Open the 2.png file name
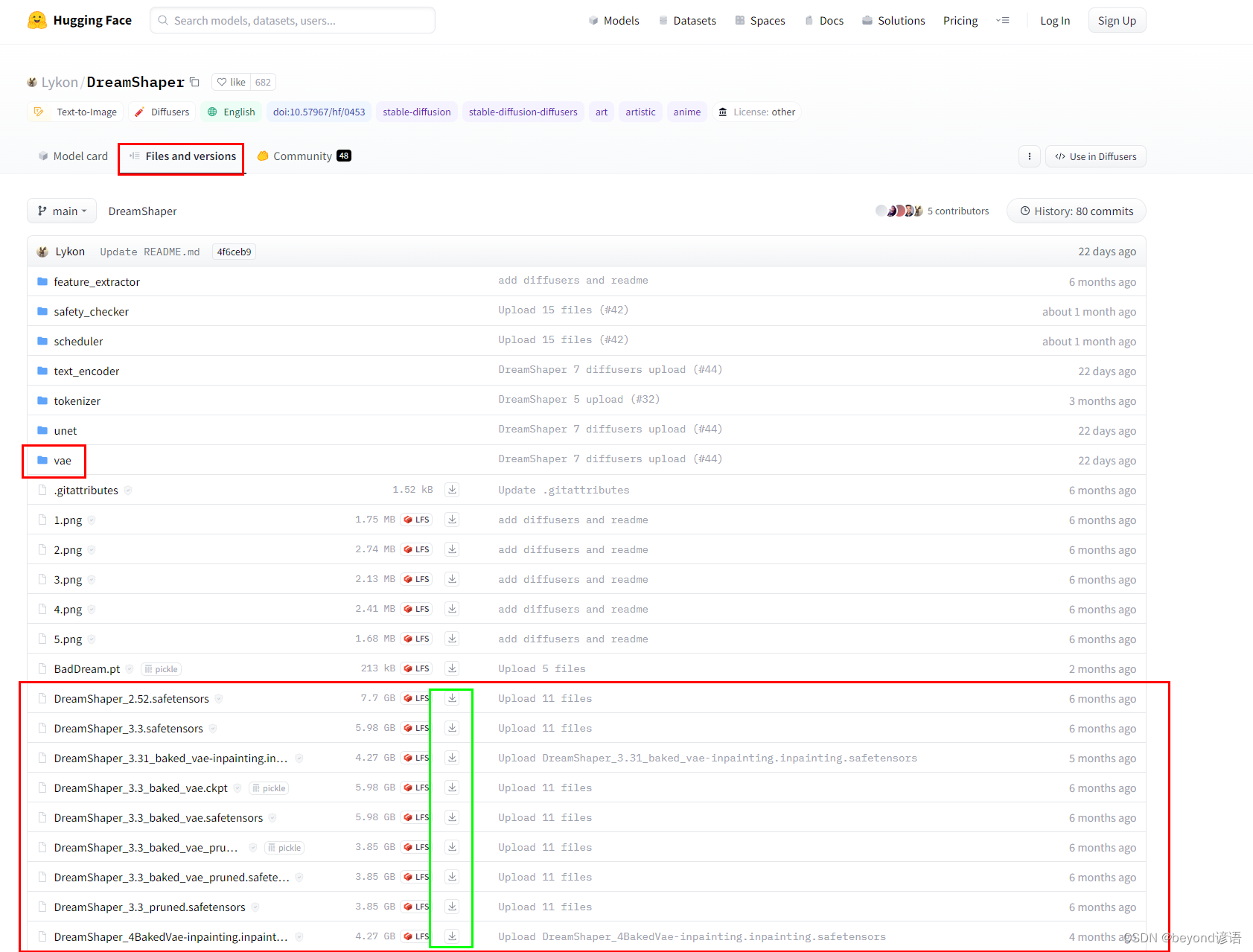Image resolution: width=1253 pixels, height=952 pixels. [68, 549]
